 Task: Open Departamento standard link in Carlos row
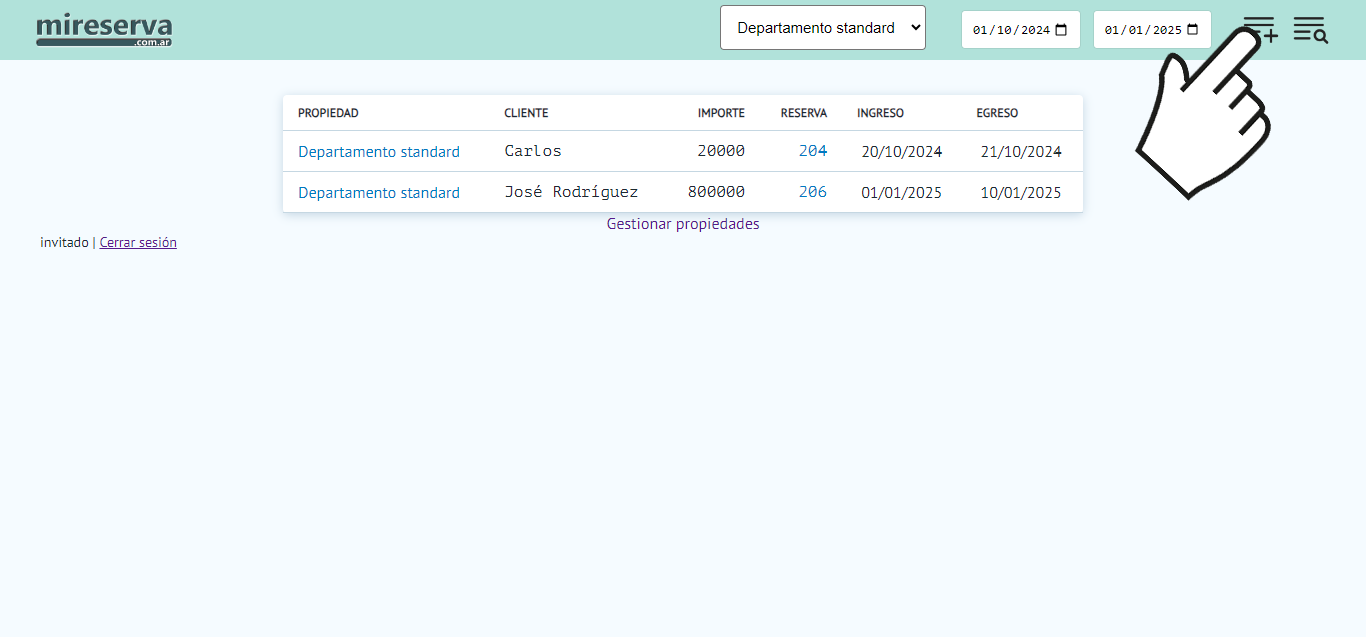click(x=379, y=152)
